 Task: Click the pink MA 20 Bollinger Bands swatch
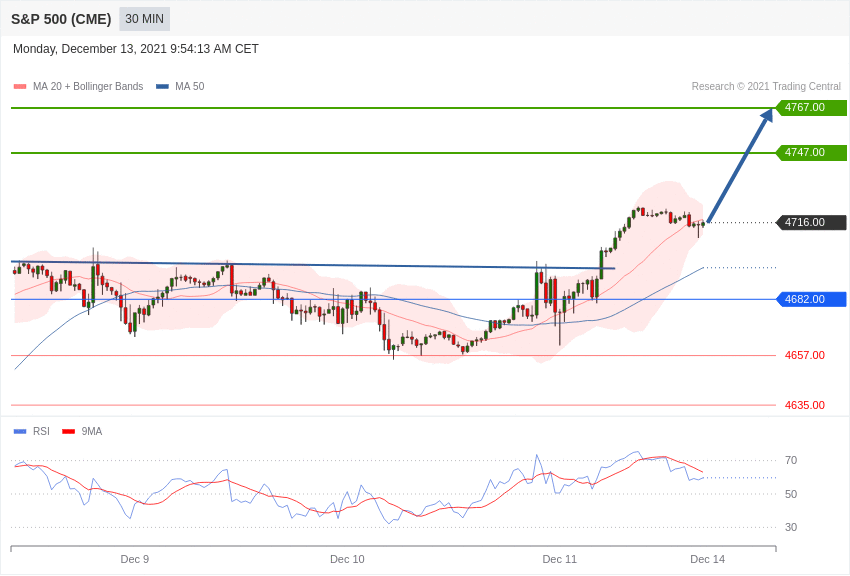(20, 87)
